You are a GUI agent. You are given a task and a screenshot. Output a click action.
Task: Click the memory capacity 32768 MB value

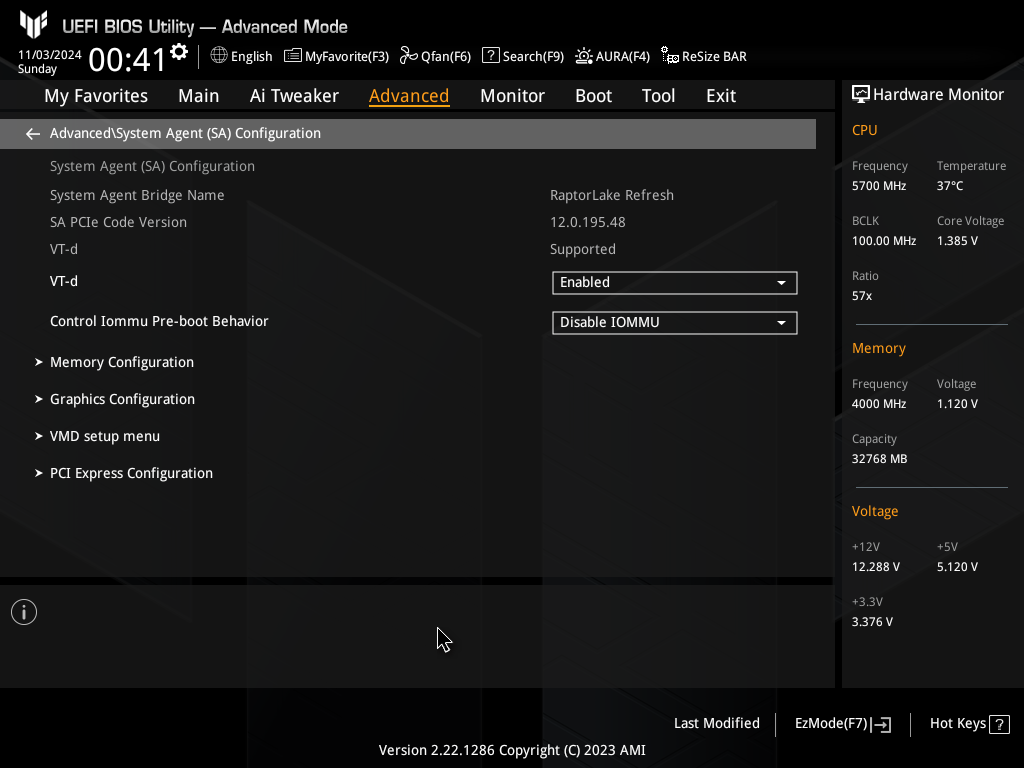click(x=880, y=459)
